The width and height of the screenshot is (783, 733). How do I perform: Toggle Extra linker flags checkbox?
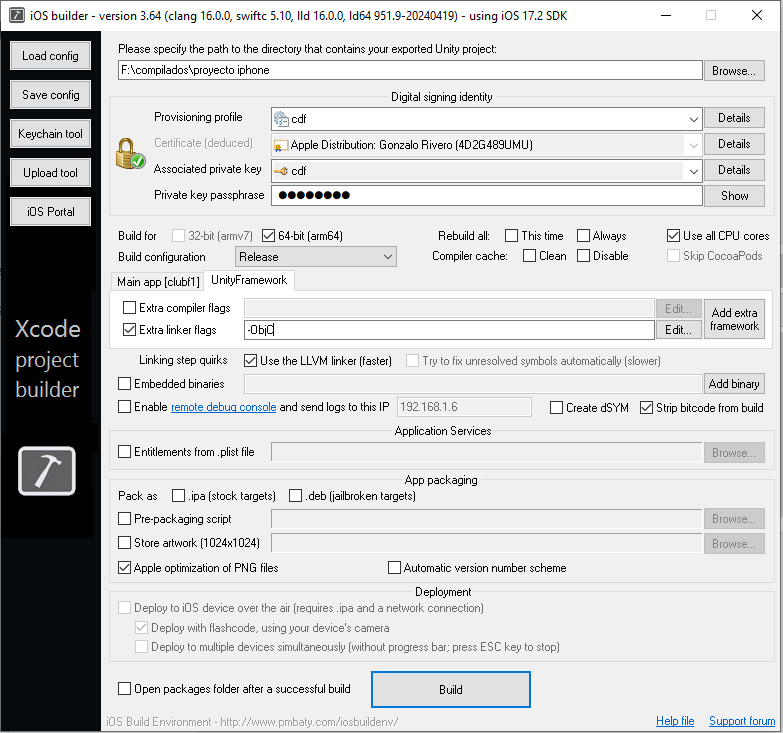pyautogui.click(x=129, y=330)
